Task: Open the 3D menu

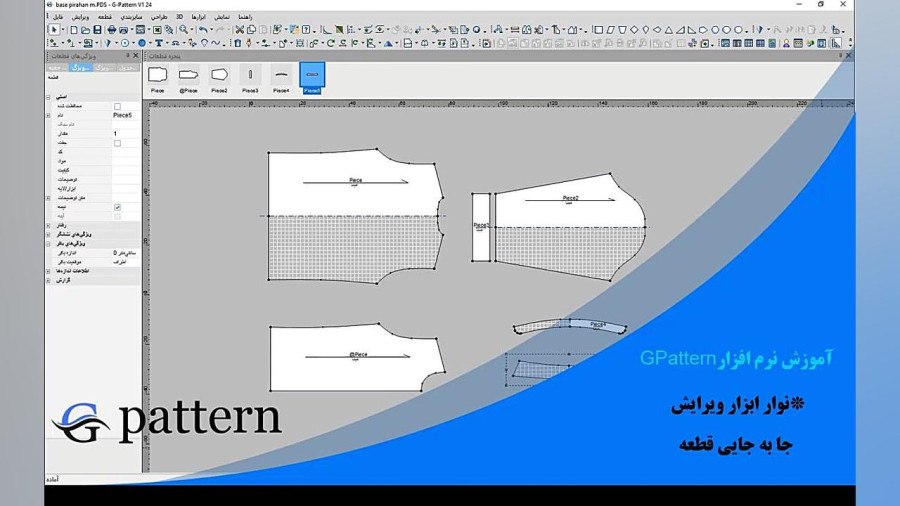Action: tap(180, 17)
